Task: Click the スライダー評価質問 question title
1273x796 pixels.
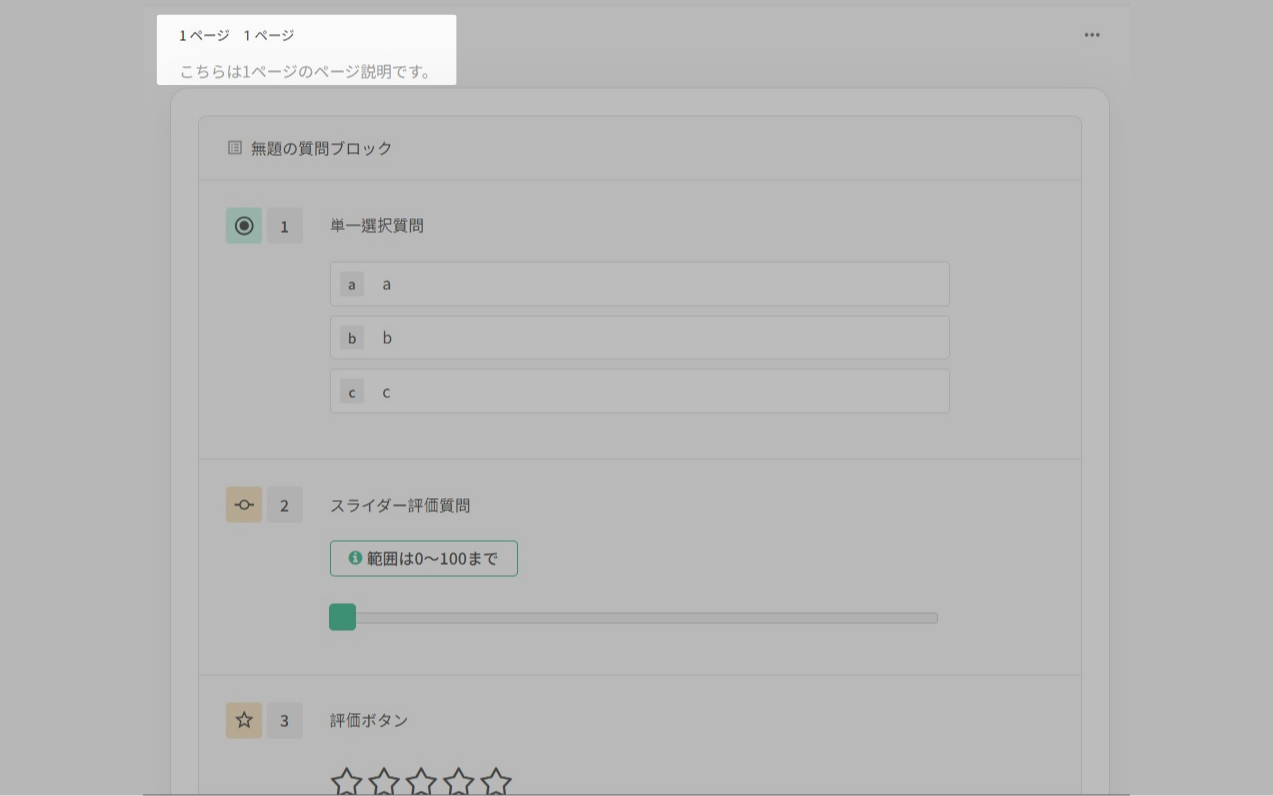Action: 400,505
